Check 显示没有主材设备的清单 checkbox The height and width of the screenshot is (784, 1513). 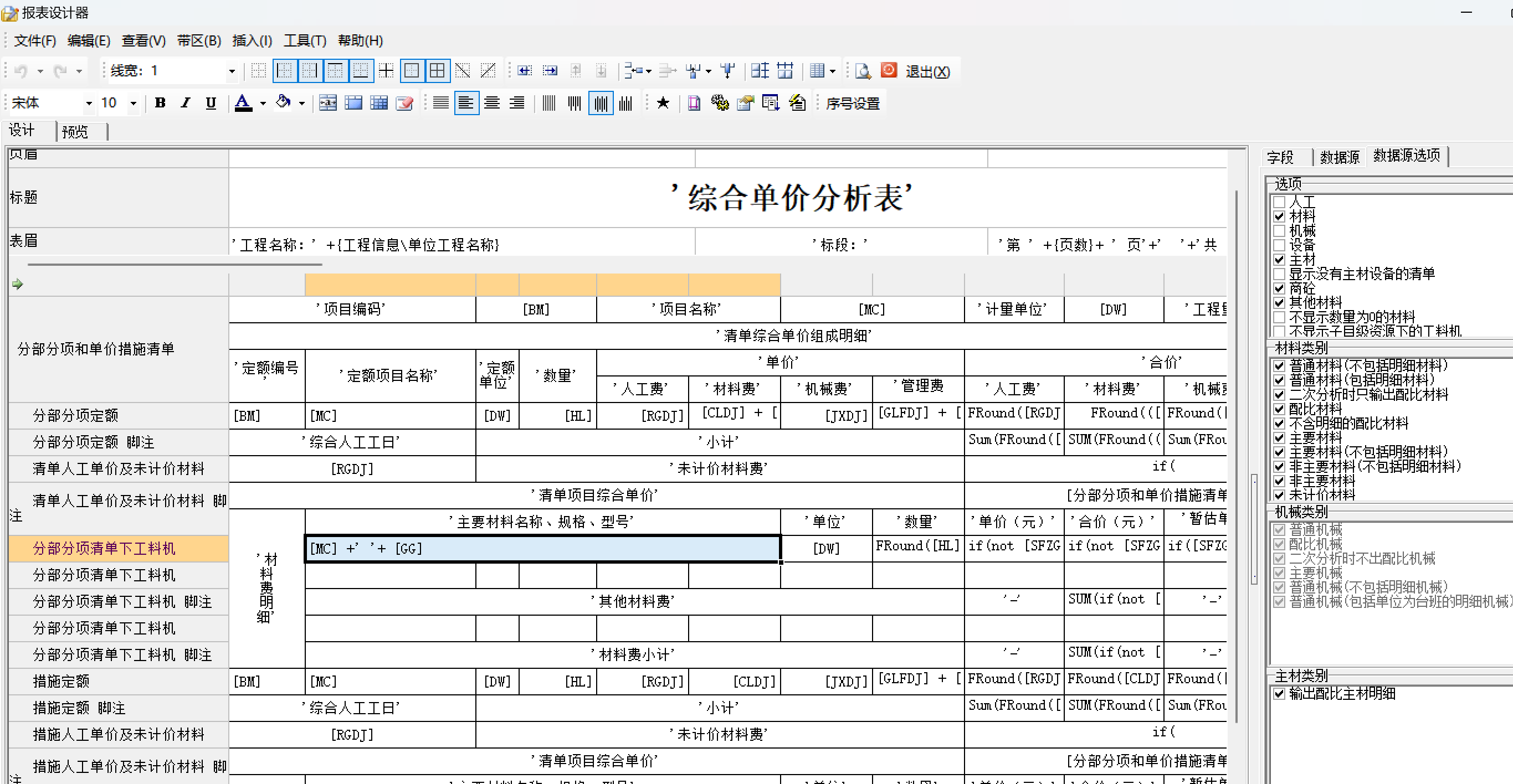point(1279,274)
